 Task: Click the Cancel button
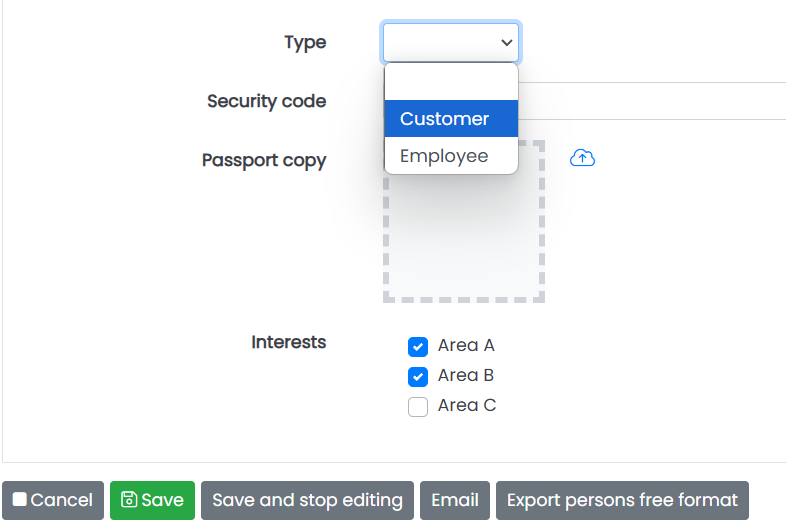point(53,500)
